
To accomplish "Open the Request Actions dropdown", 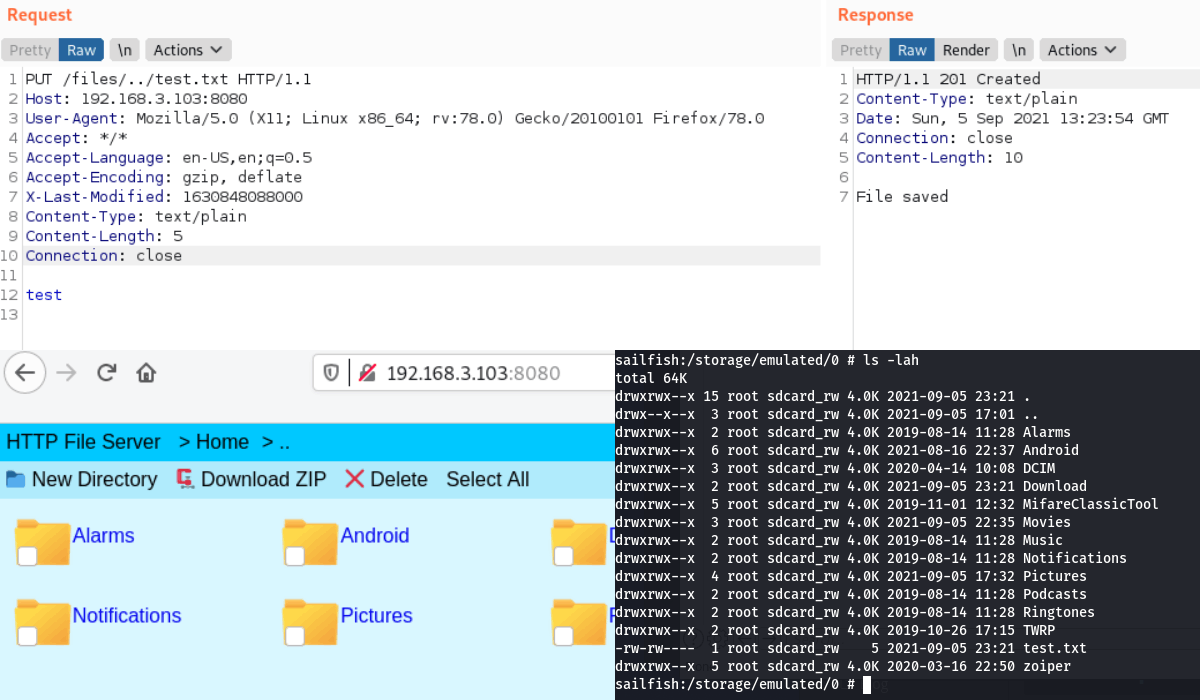I will pos(188,50).
